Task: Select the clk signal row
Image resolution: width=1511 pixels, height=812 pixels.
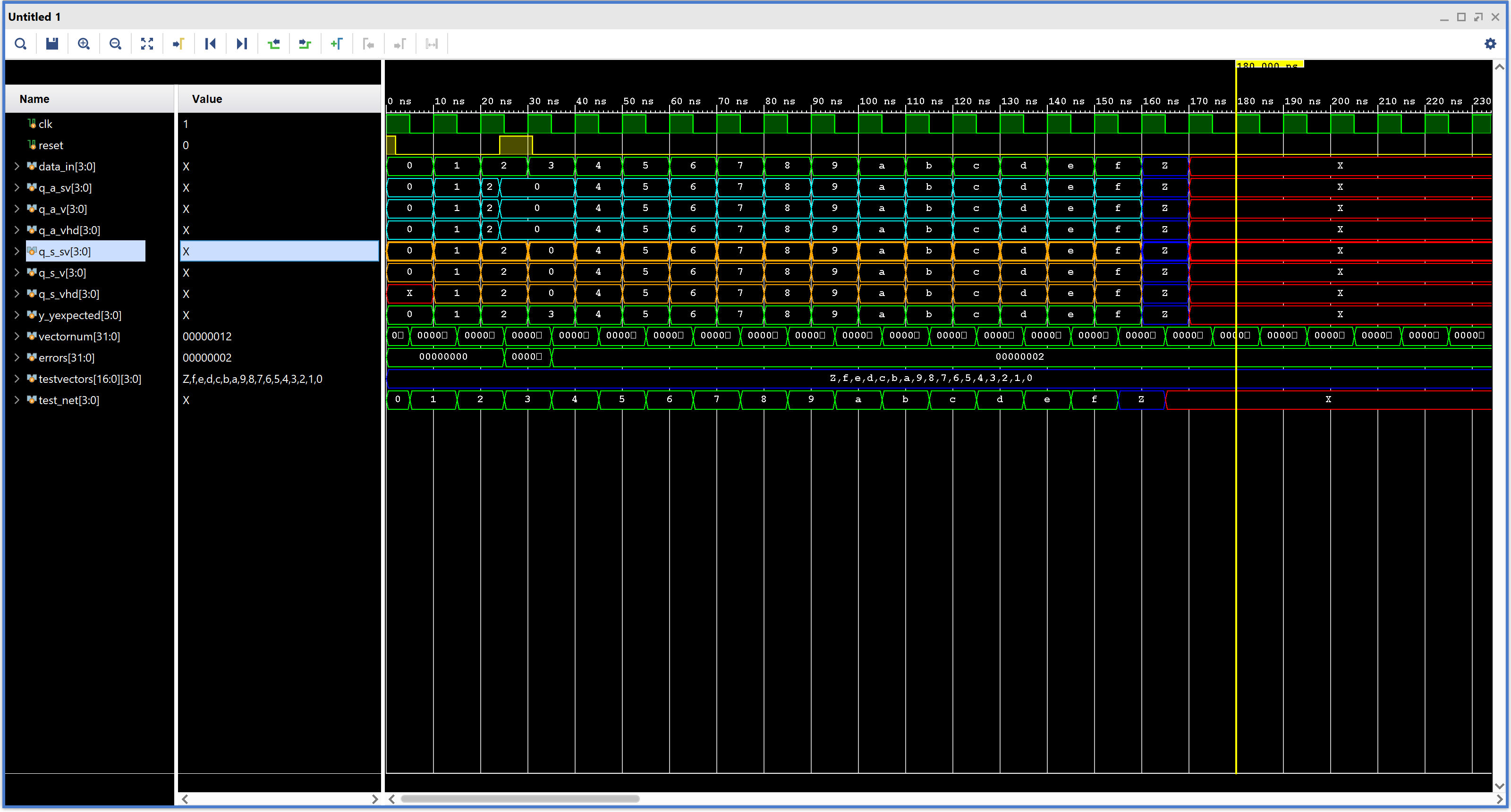Action: [45, 124]
